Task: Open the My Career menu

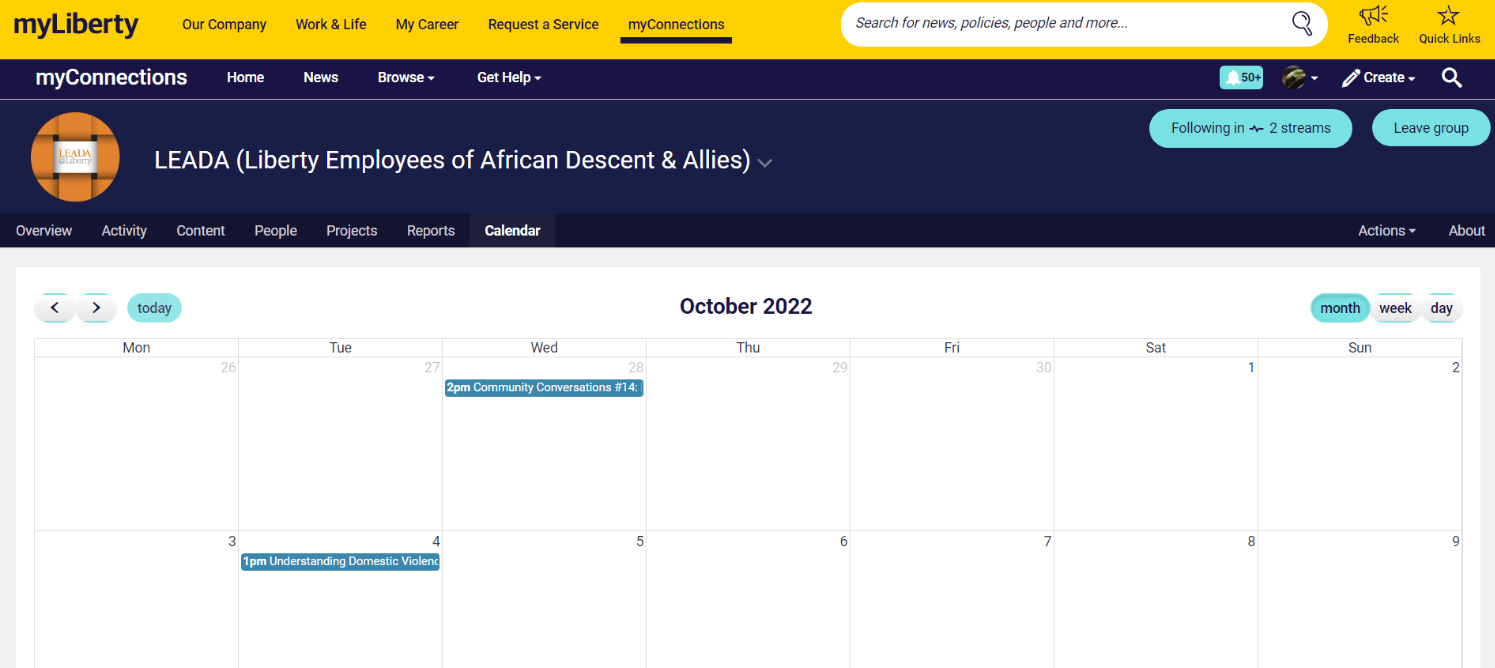Action: 427,25
